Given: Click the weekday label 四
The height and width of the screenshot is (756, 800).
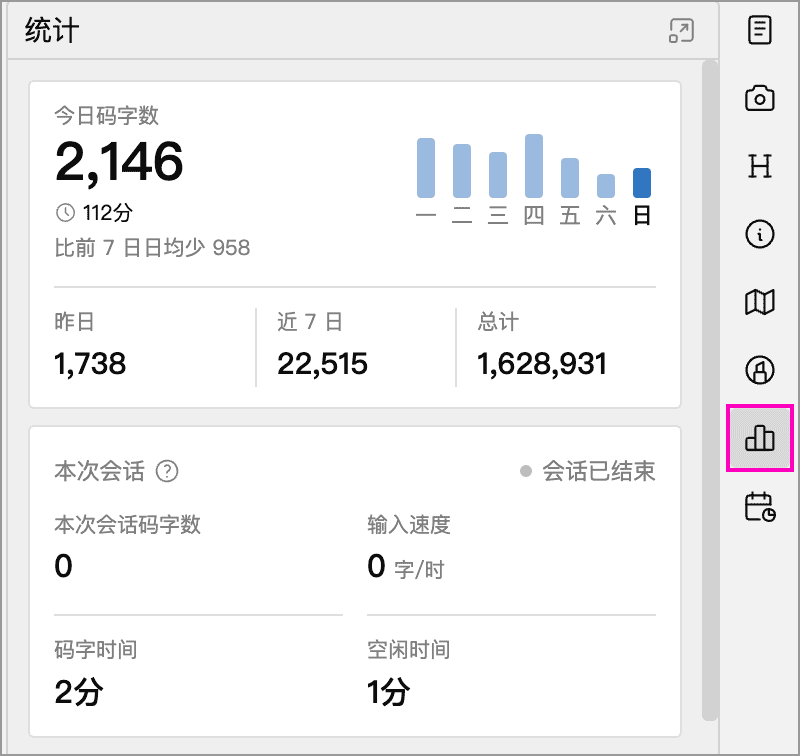Looking at the screenshot, I should pyautogui.click(x=534, y=215).
